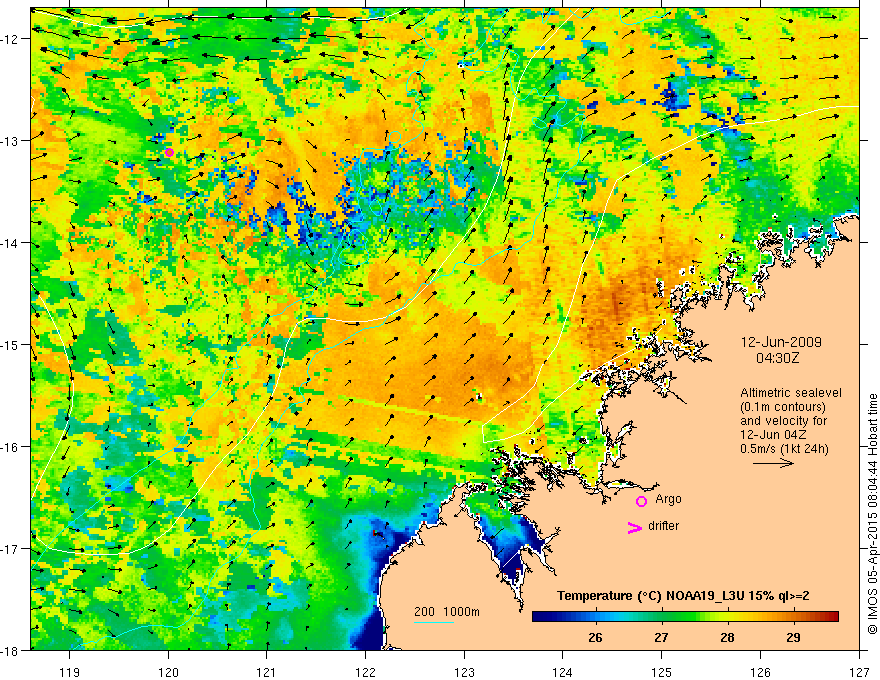
Task: Click the longitude axis label '127'
Action: [859, 672]
